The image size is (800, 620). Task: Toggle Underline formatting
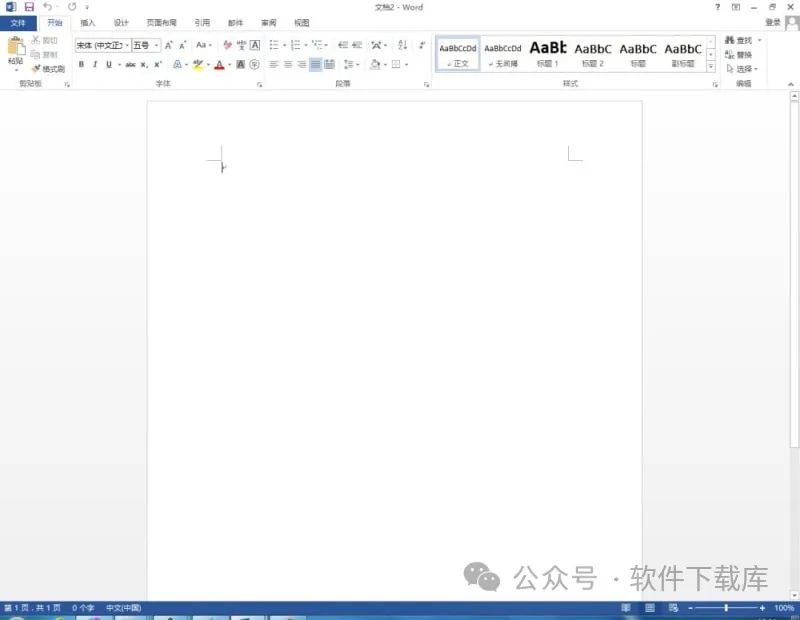pos(109,64)
